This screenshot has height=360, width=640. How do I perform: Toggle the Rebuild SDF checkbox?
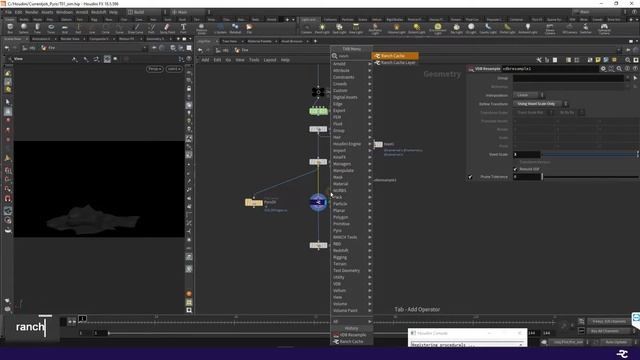516,169
